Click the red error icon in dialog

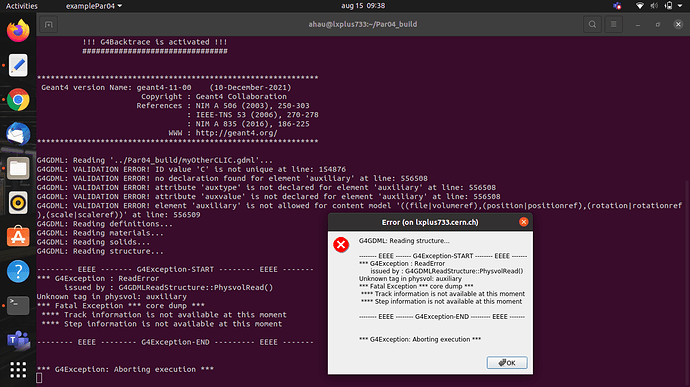341,244
